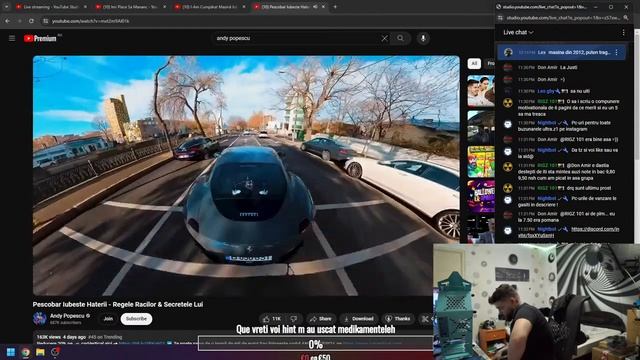Click the youtube.com address bar URL
This screenshot has width=640, height=360.
91,21
